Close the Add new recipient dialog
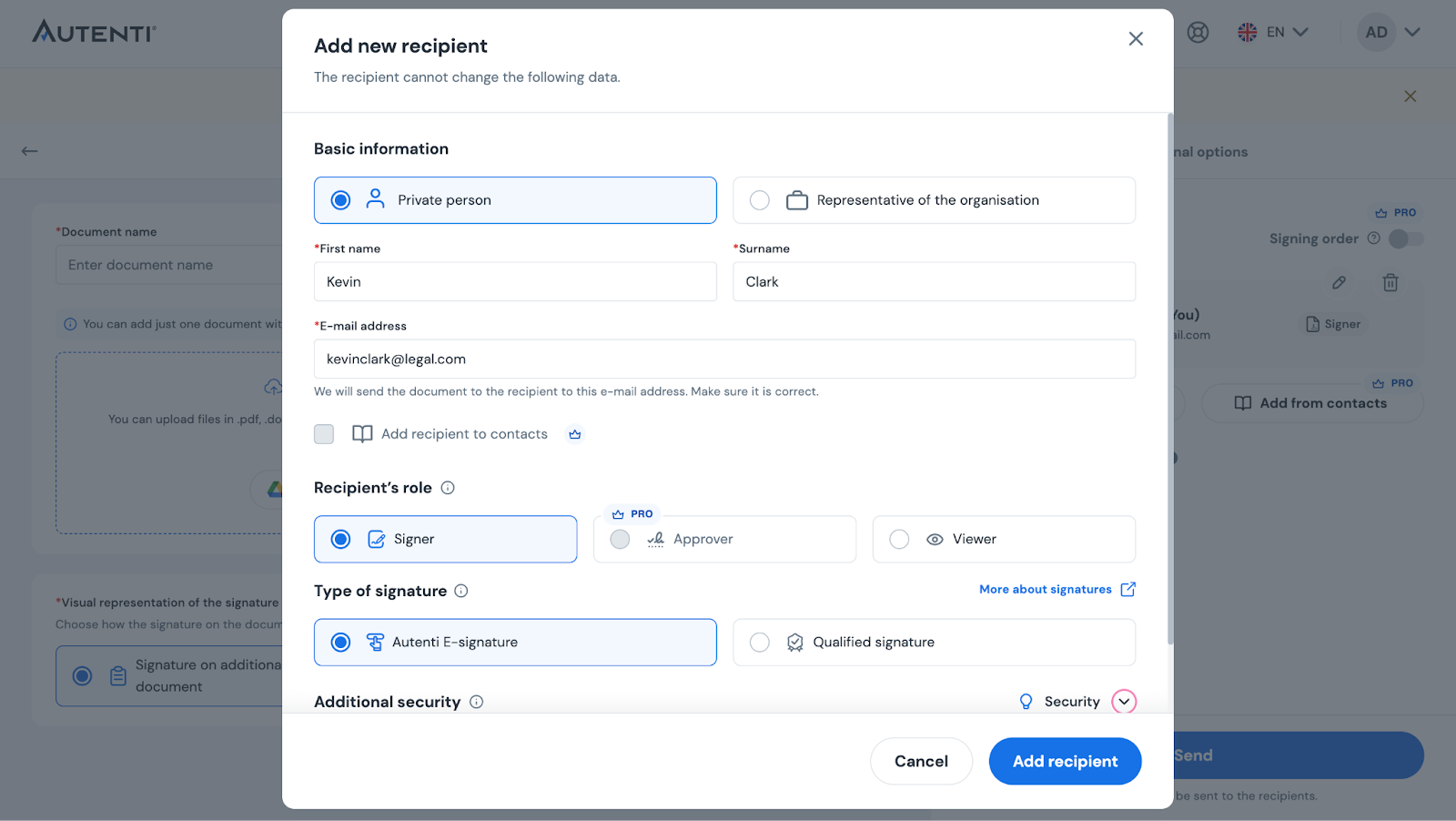Screen dimensions: 1456x821 [x=1136, y=38]
